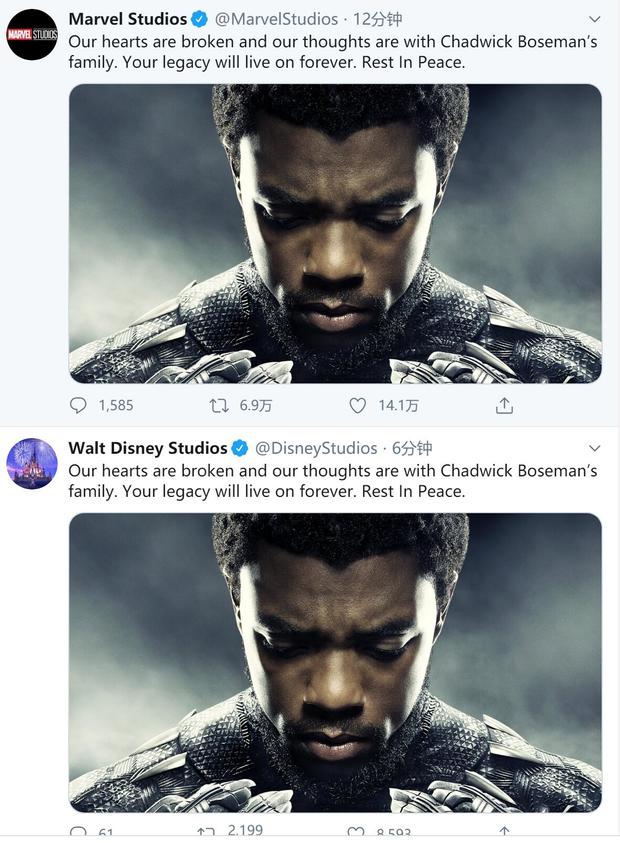
Task: Like the Marvel Studios tweet
Action: (x=358, y=405)
